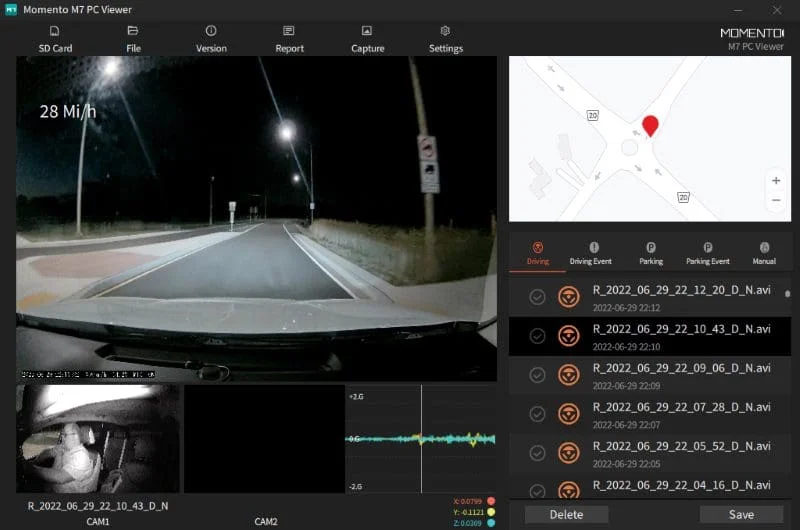Save the selected recordings
Screen dimensions: 800x530
741,514
